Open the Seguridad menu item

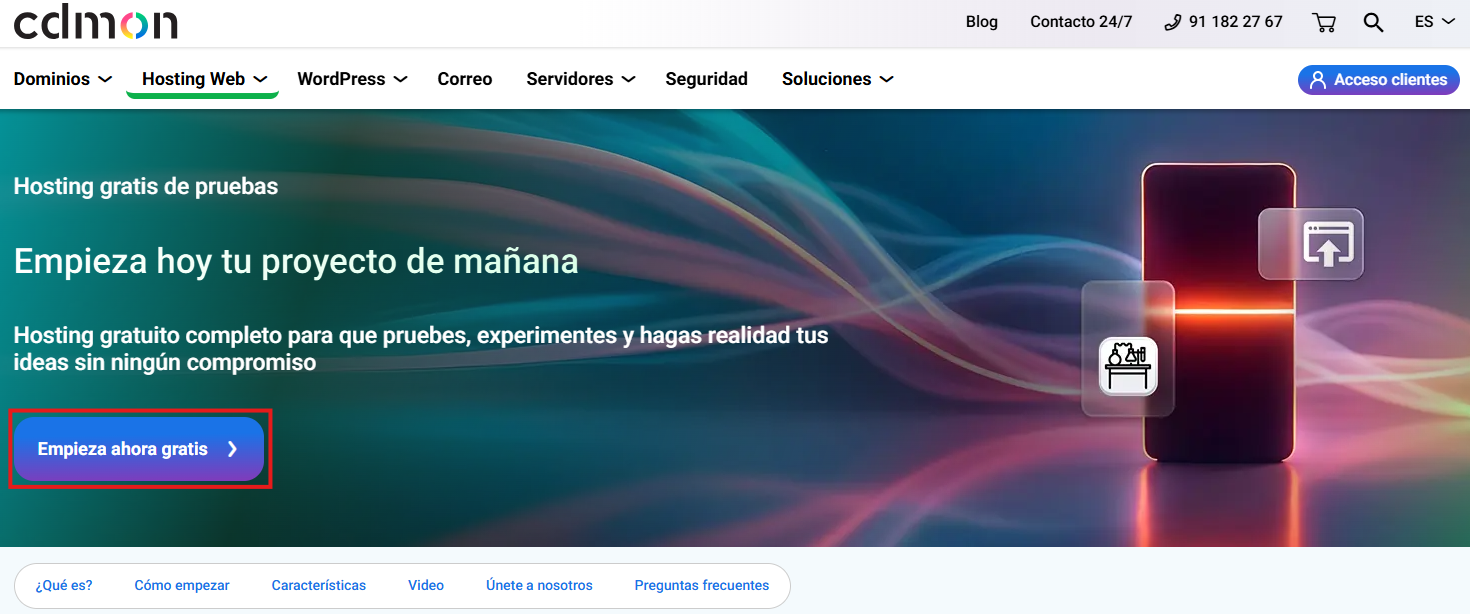(x=706, y=79)
